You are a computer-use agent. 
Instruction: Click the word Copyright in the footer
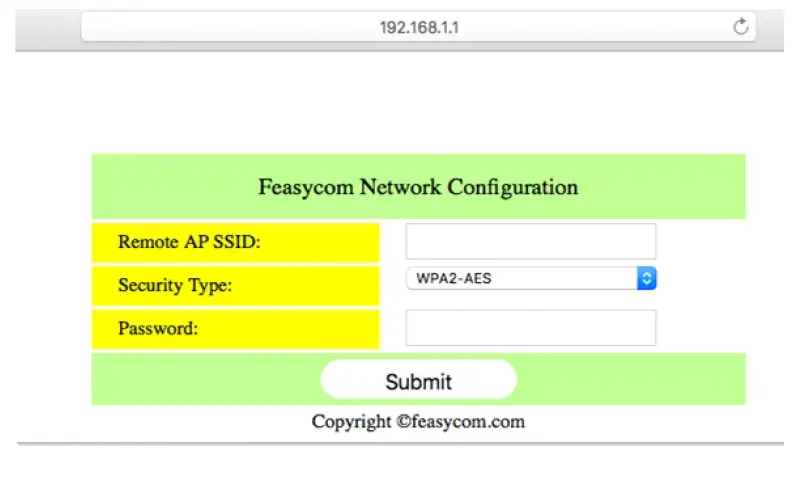tap(351, 421)
